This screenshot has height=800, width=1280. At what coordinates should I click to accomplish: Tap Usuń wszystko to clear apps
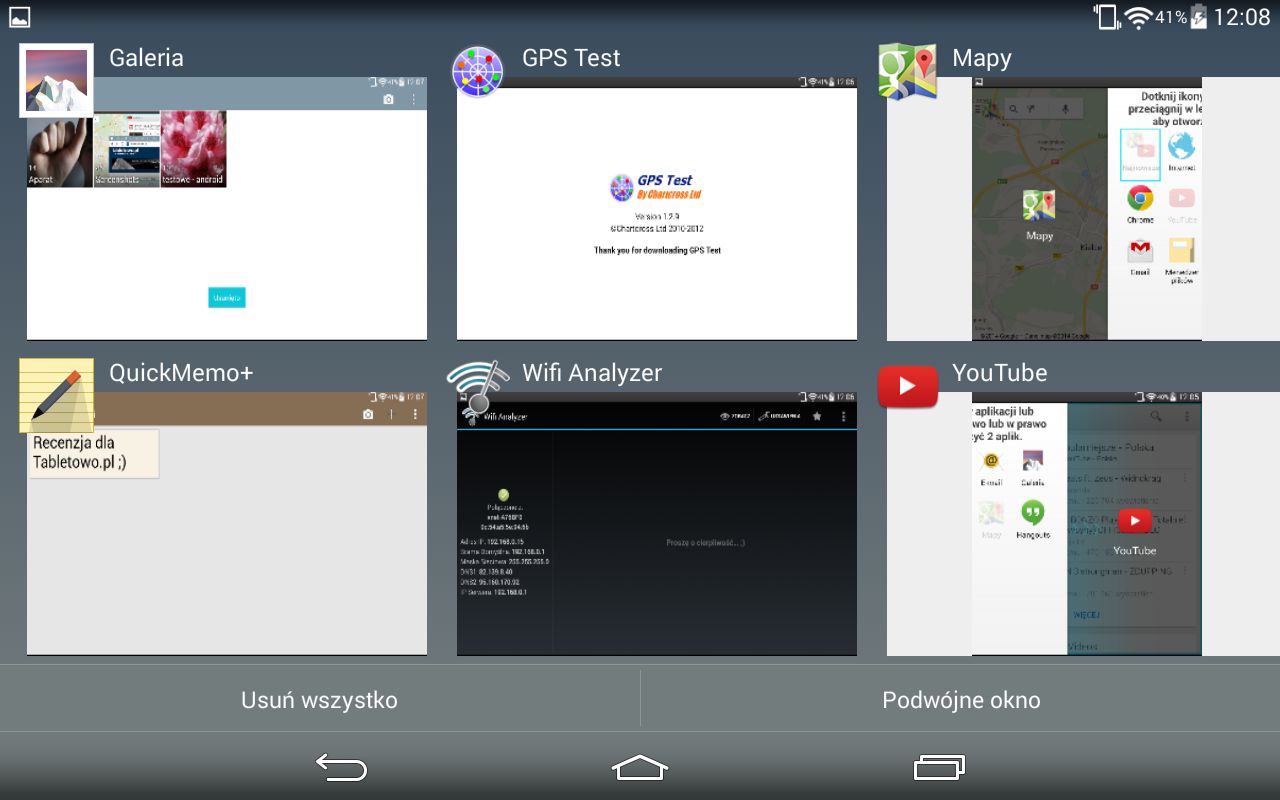(x=320, y=700)
